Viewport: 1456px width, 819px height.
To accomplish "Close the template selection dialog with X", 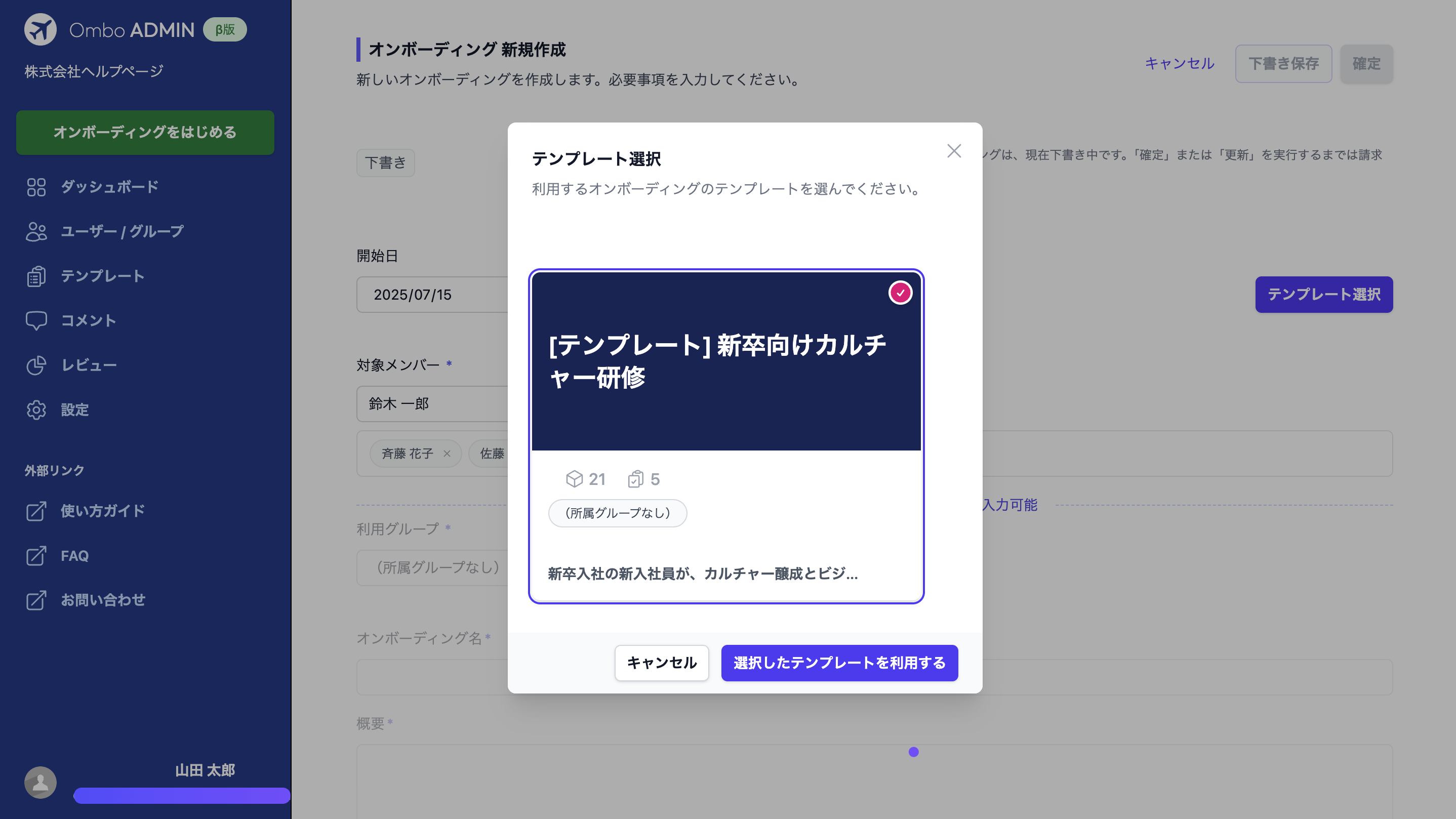I will [954, 151].
